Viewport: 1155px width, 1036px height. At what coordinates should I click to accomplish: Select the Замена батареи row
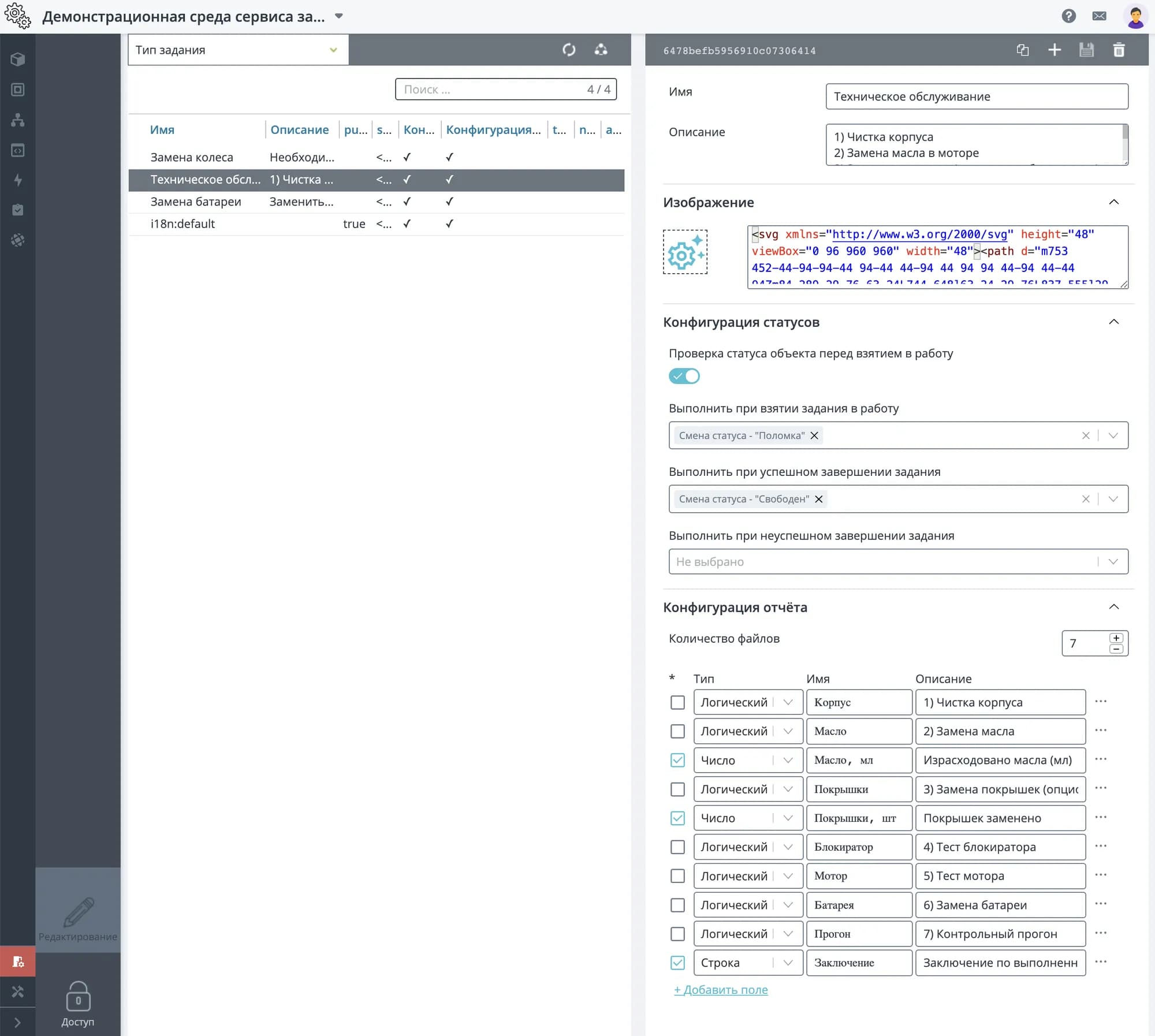pos(196,202)
